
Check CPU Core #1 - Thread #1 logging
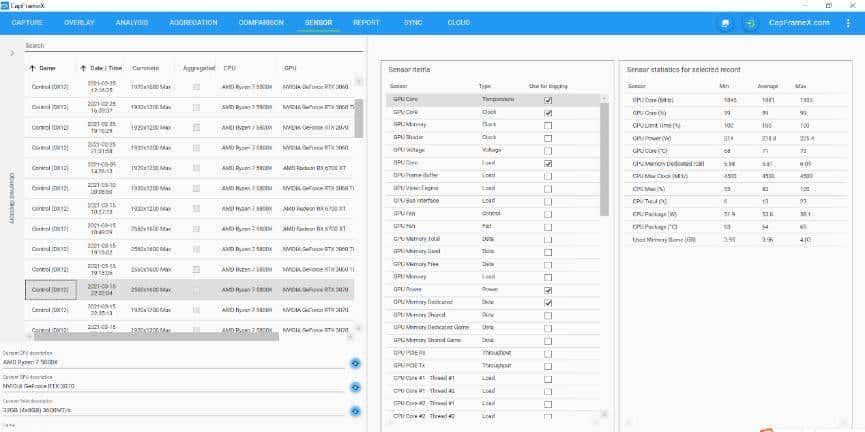pos(548,379)
